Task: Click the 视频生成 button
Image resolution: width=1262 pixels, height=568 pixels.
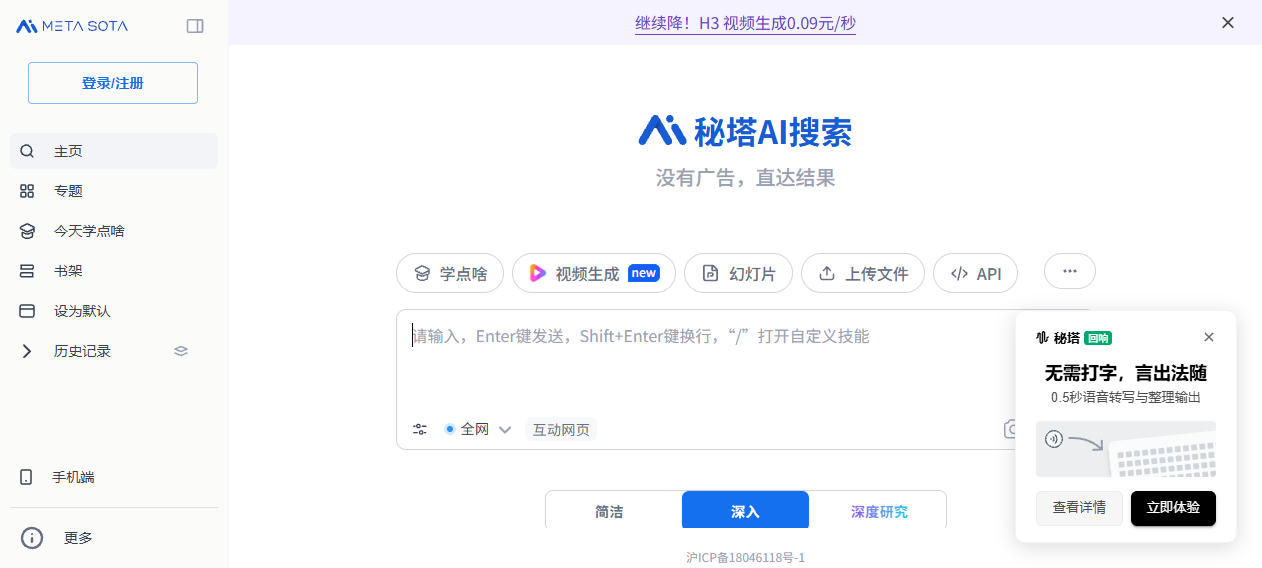Action: tap(594, 273)
